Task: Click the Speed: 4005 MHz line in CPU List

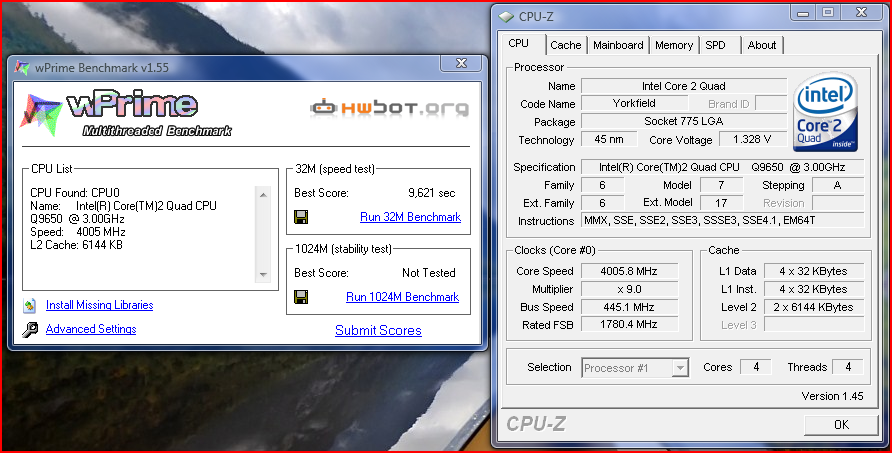Action: tap(78, 232)
